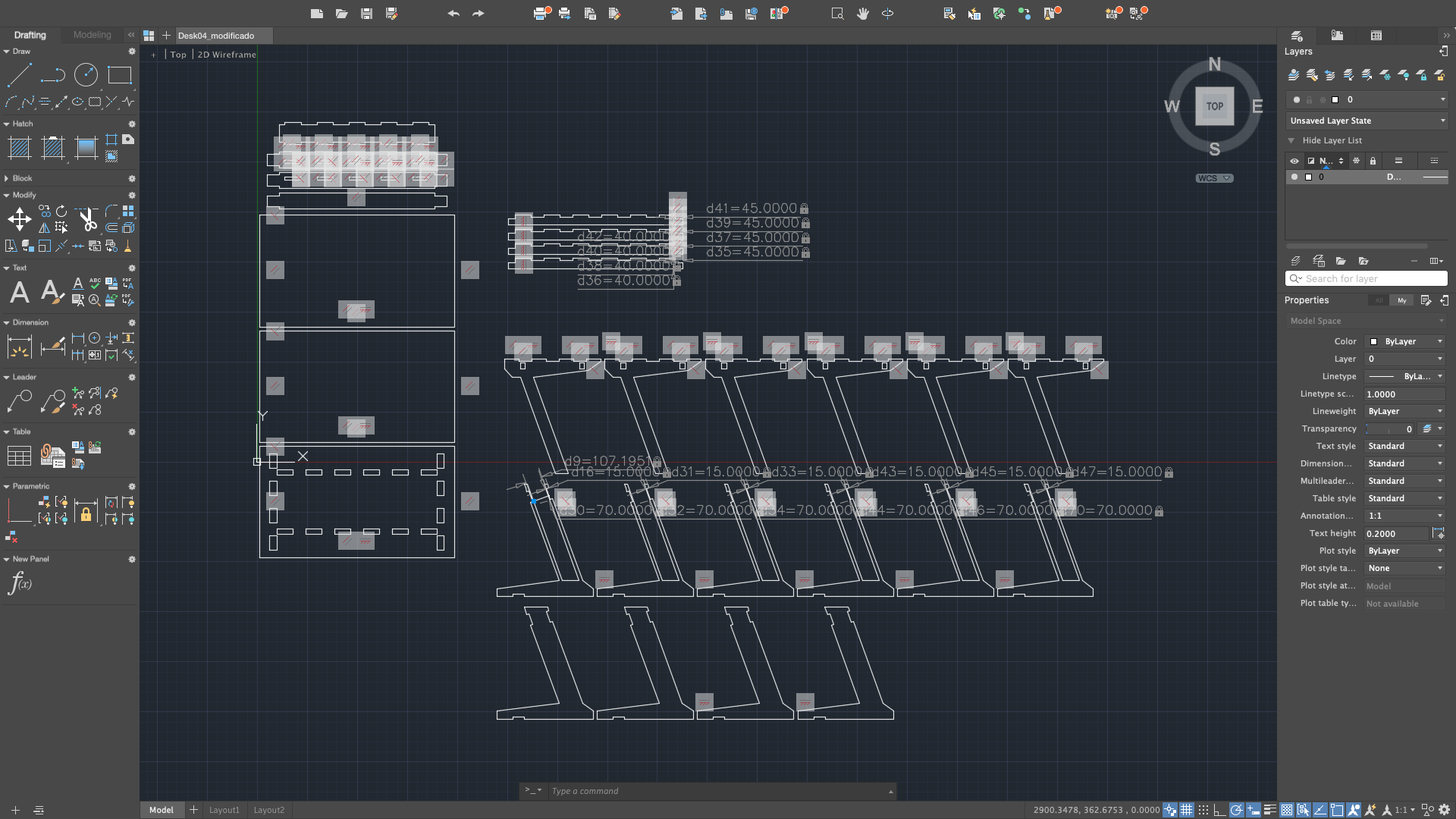The image size is (1456, 819).
Task: Toggle Ortho mode in status bar
Action: (x=1220, y=810)
